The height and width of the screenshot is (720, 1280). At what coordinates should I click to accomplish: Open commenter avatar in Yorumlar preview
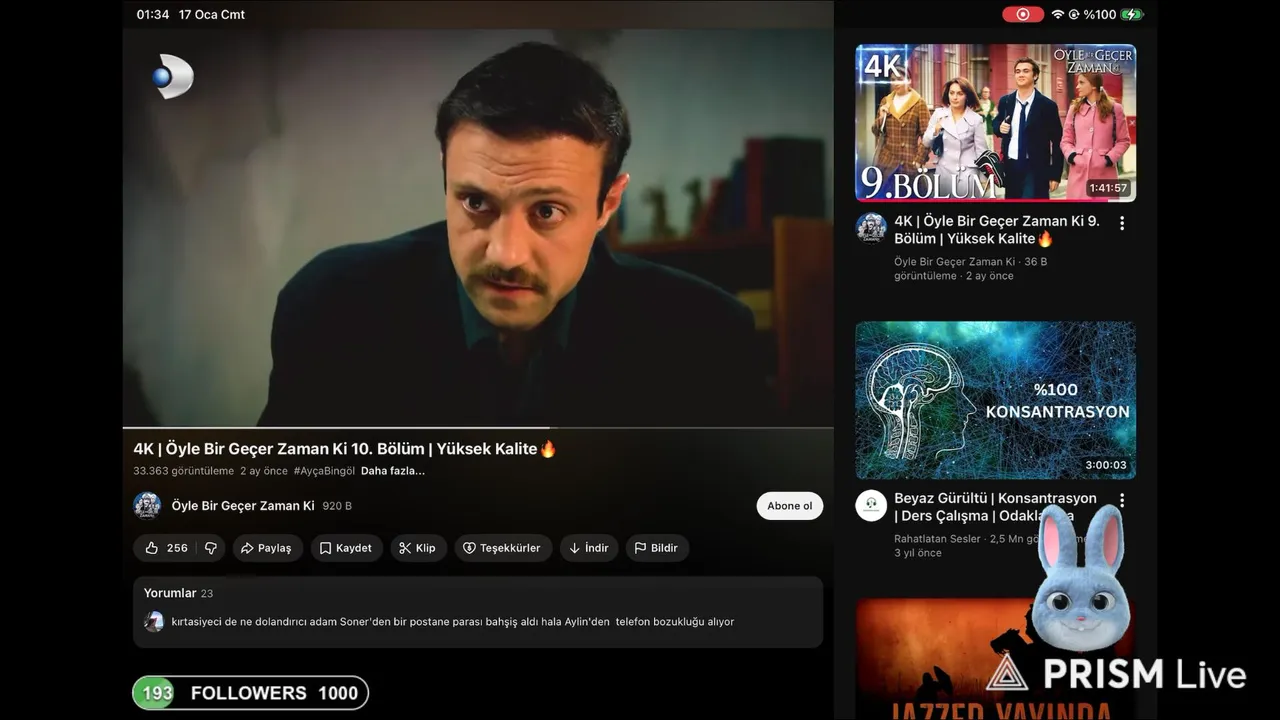pos(154,622)
